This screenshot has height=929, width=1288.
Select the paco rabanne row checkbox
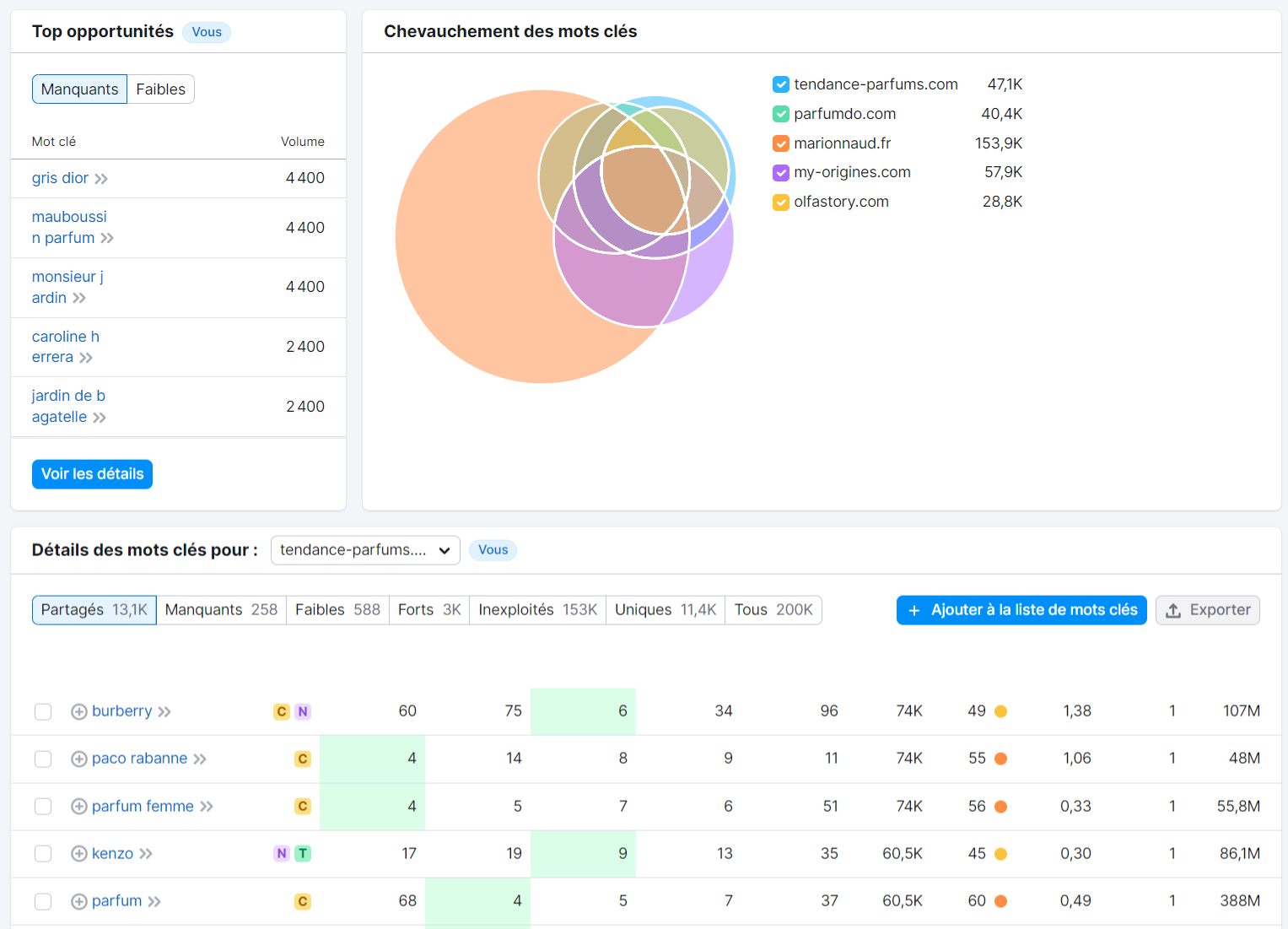43,759
